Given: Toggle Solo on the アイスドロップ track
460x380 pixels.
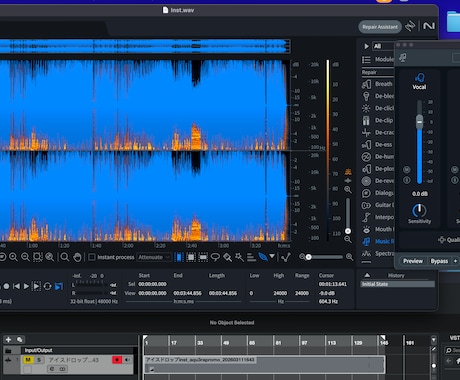Looking at the screenshot, I should [39, 360].
